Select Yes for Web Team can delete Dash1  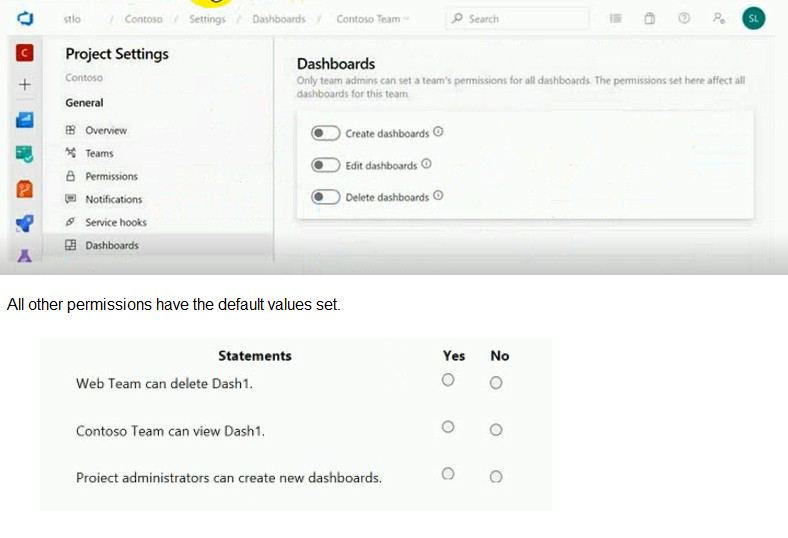click(448, 380)
